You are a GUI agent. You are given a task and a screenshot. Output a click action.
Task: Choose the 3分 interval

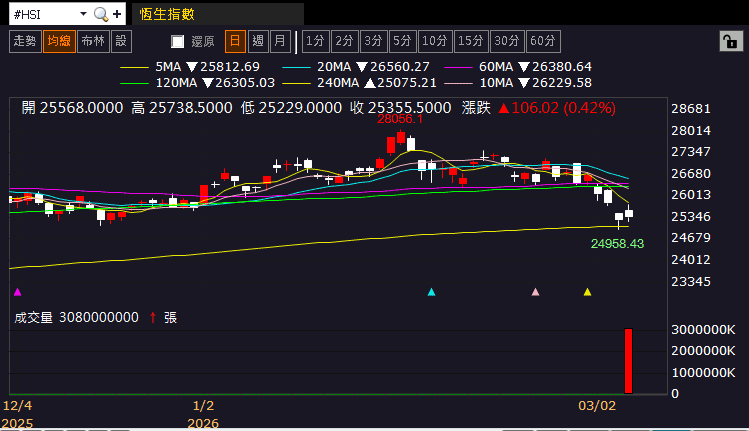coord(374,42)
